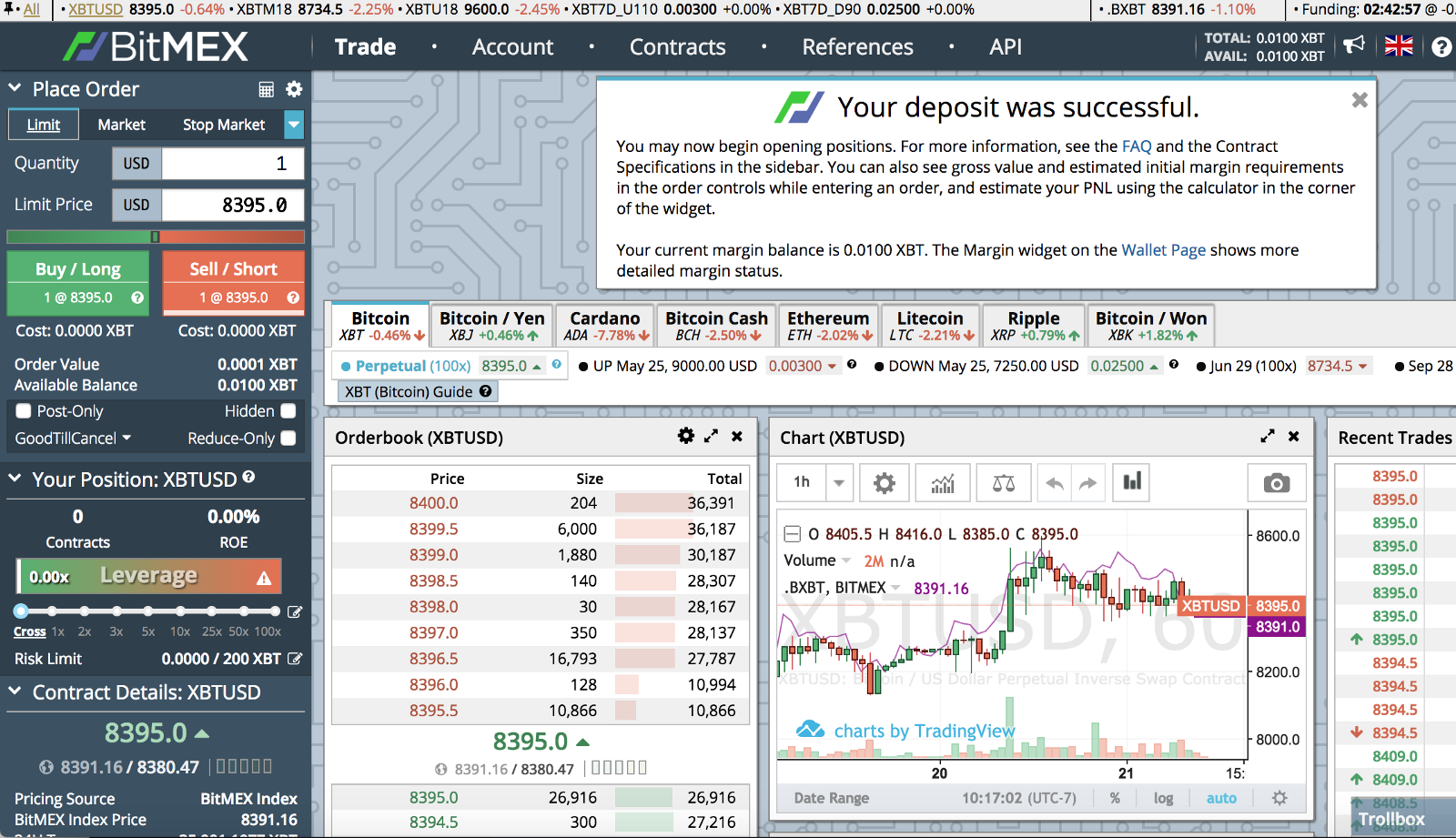Switch to Stop Market order tab
This screenshot has height=838, width=1456.
coord(224,125)
